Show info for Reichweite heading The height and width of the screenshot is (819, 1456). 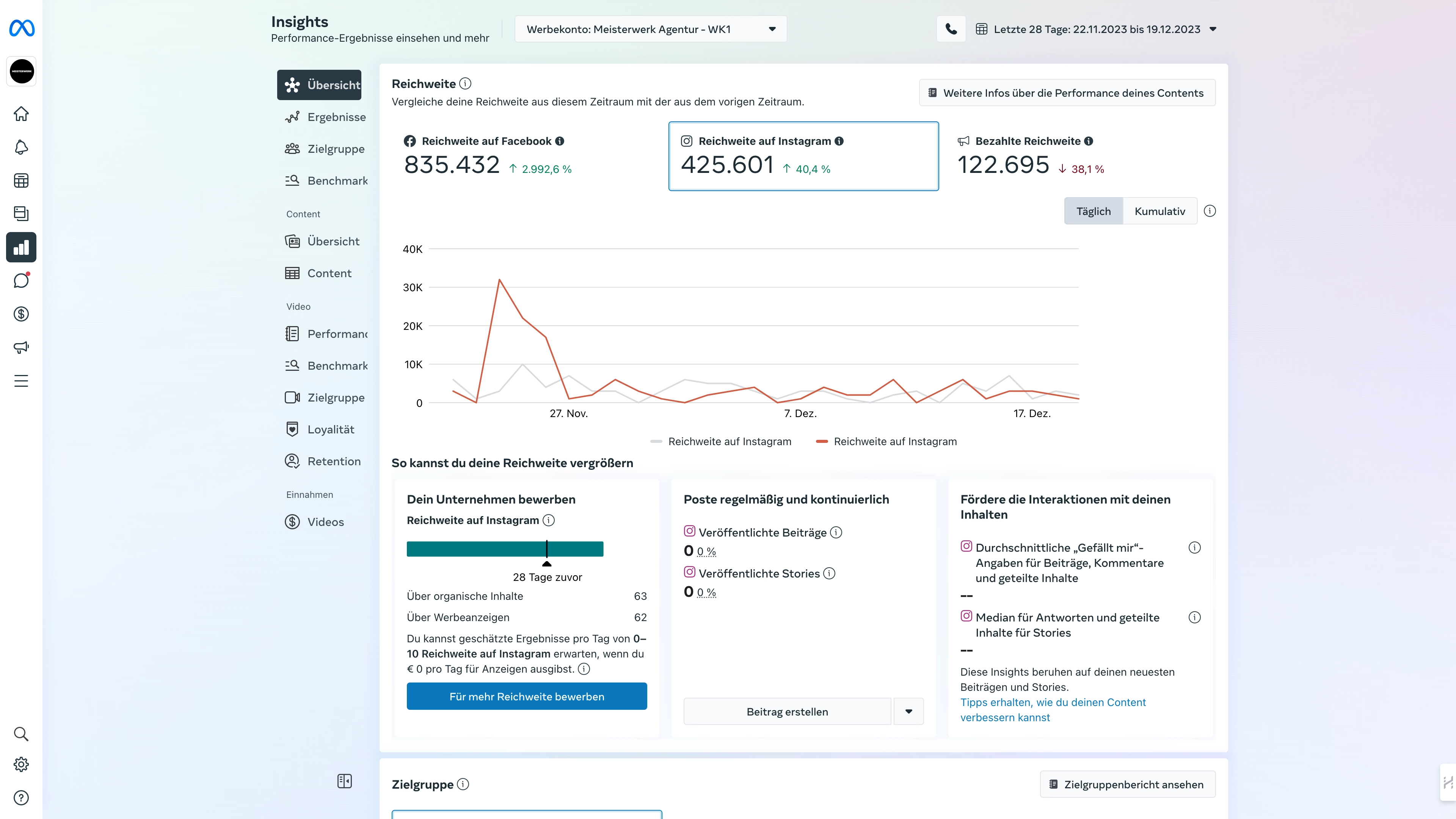pos(465,84)
